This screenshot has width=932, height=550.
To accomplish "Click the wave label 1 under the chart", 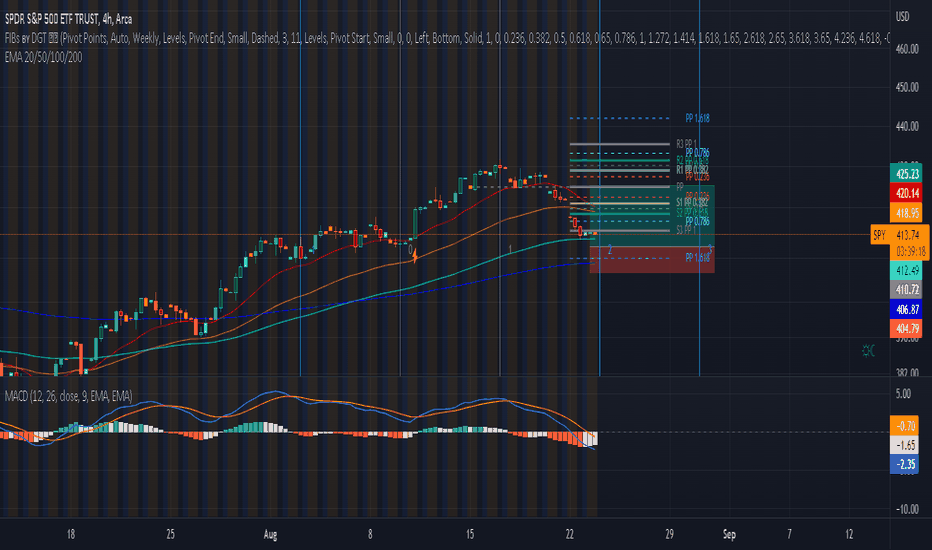I will tap(510, 249).
